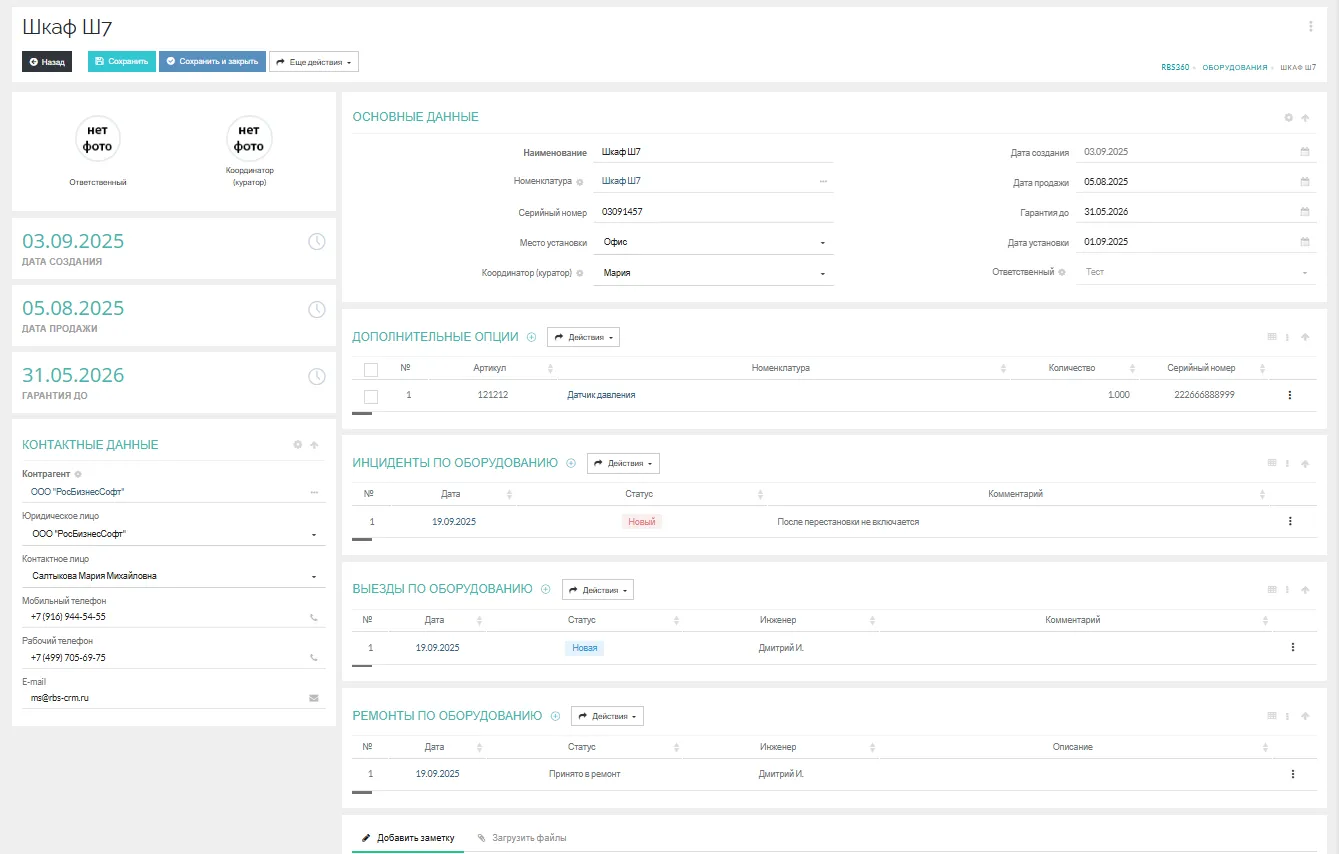Click the envelope icon in E-mail field
Viewport: 1339px width, 854px height.
point(314,698)
